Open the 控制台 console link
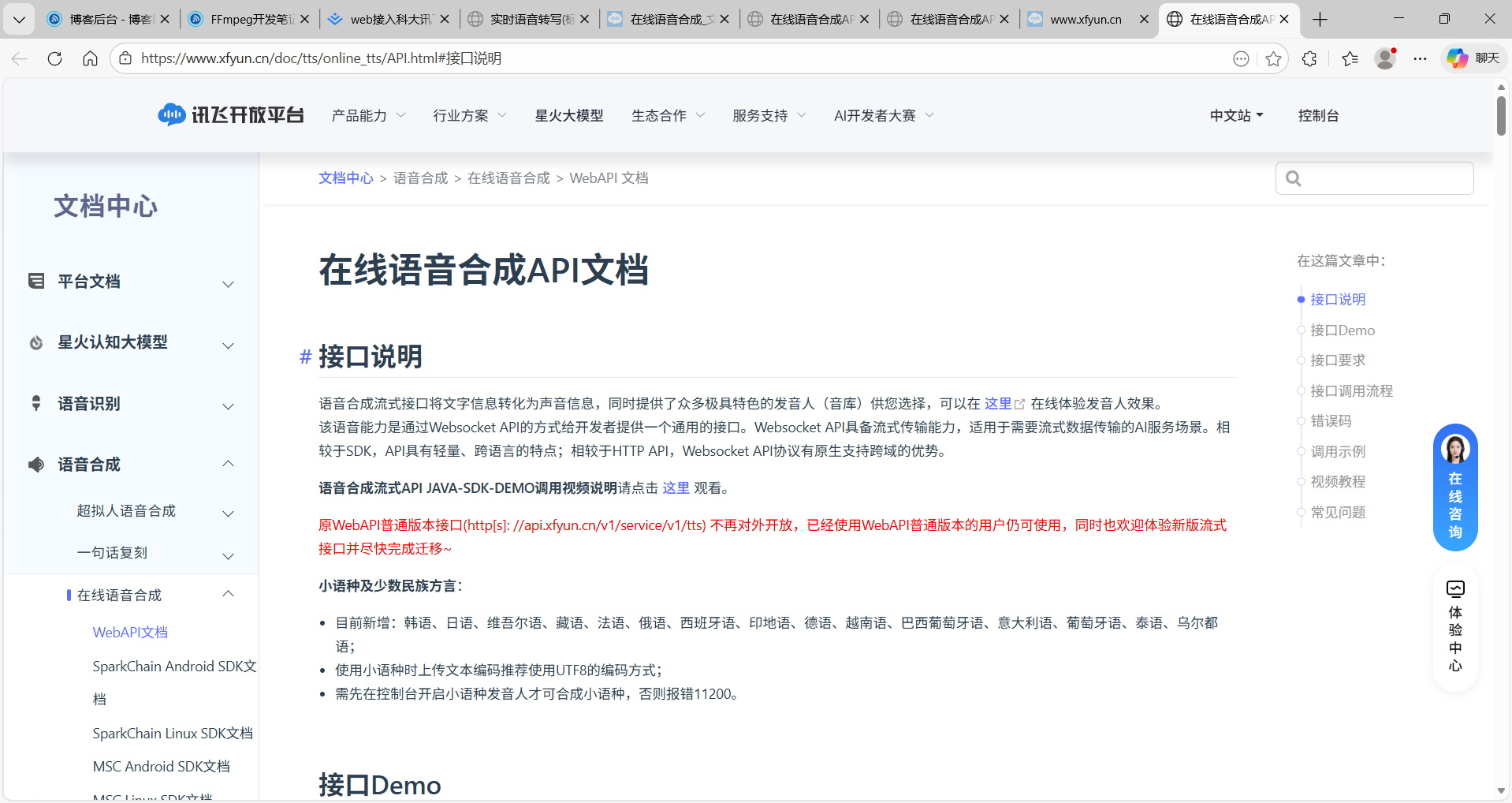The width and height of the screenshot is (1512, 803). coord(1318,115)
